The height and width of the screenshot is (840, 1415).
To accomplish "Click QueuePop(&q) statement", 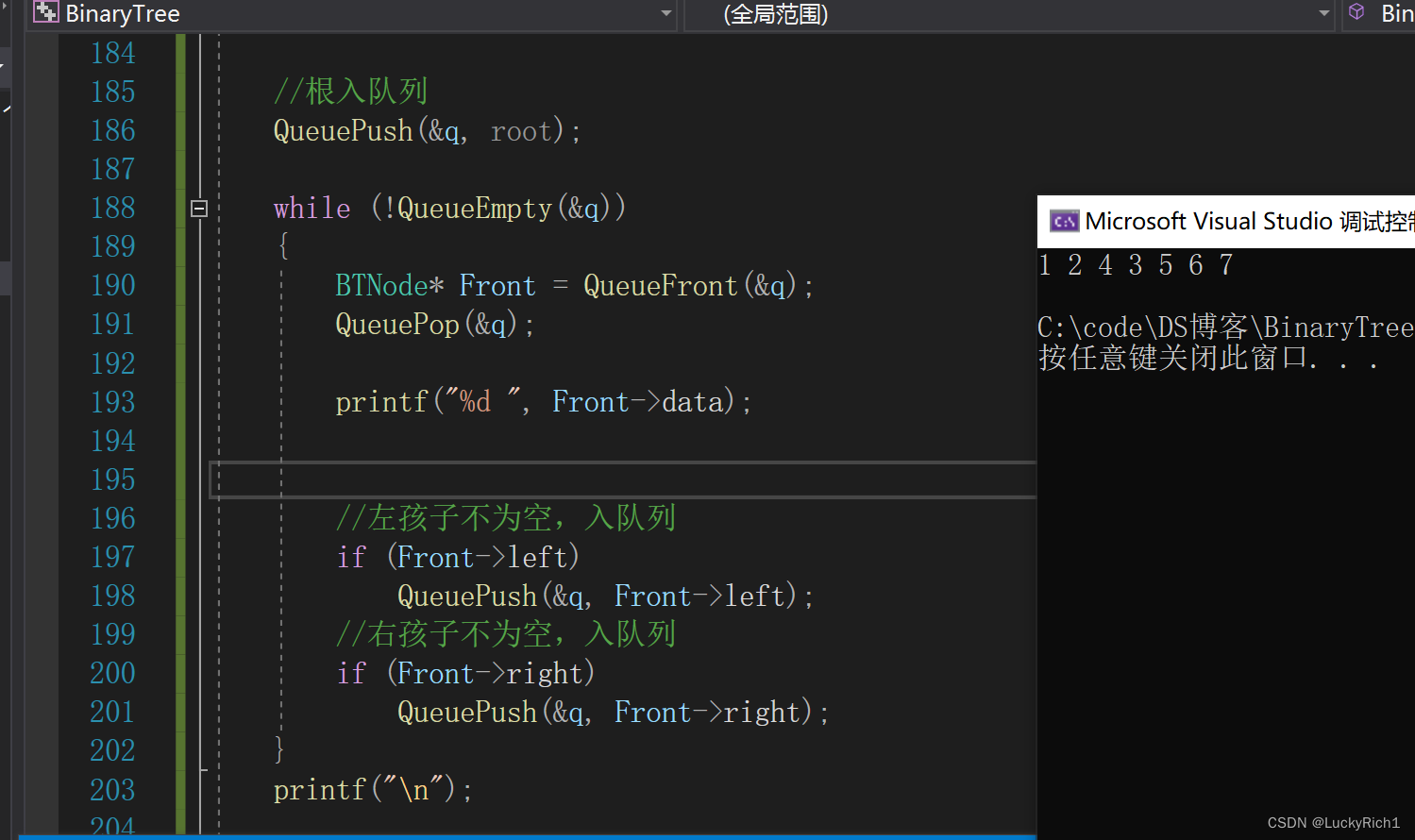I will coord(435,325).
